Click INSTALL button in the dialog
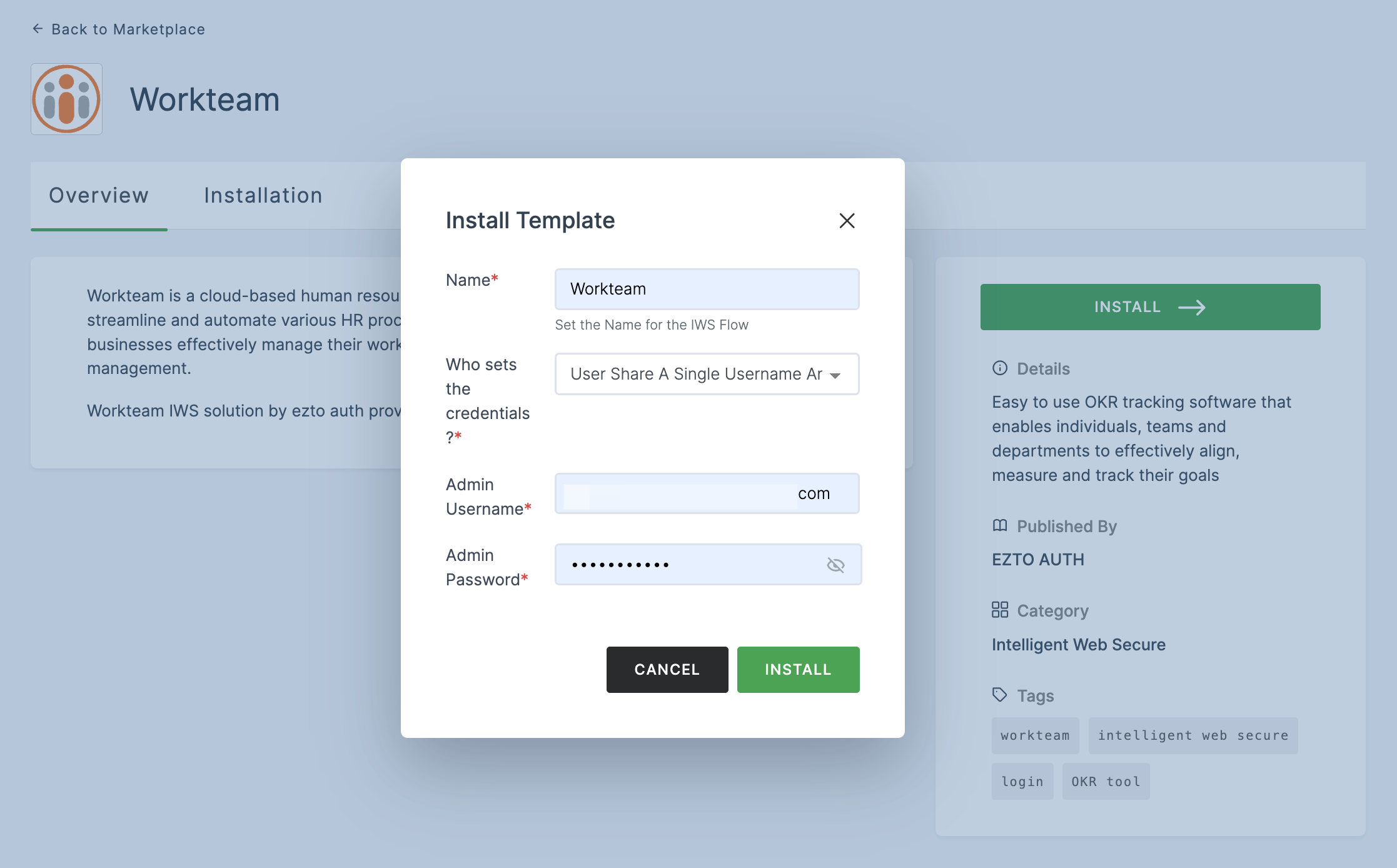1397x868 pixels. (x=798, y=670)
